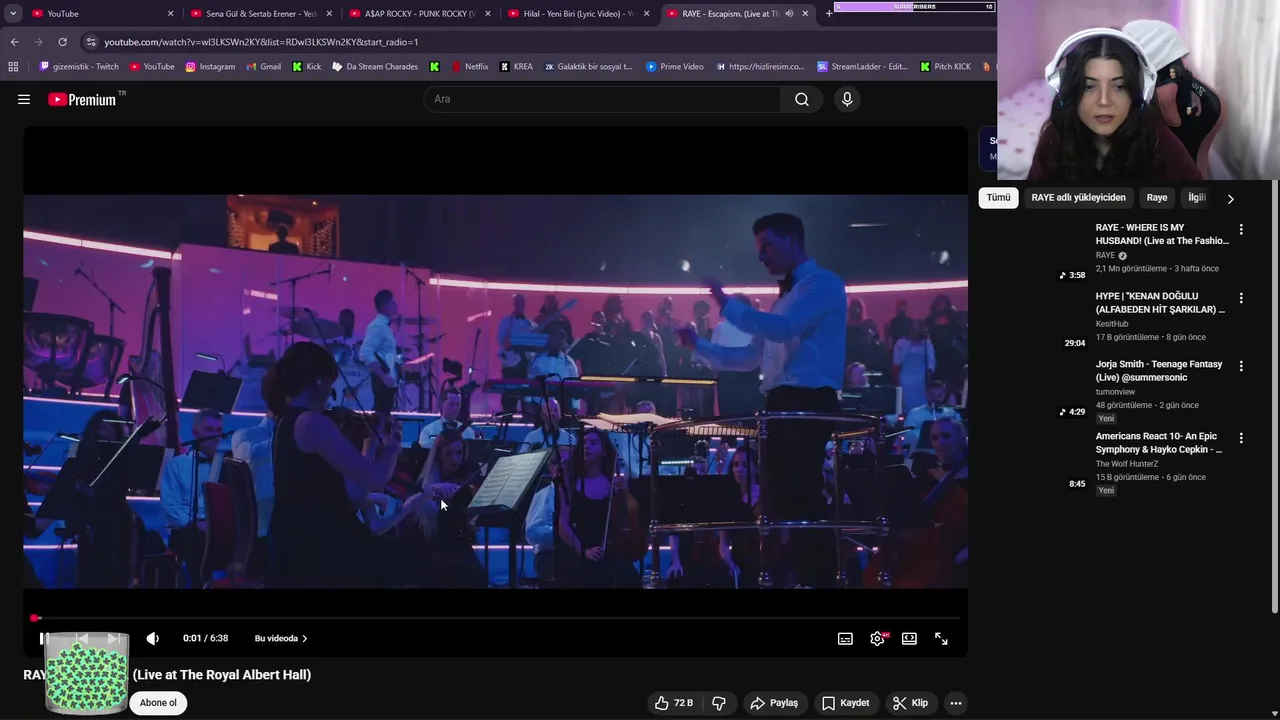
Task: Seek on the video progress bar
Action: pos(496,618)
